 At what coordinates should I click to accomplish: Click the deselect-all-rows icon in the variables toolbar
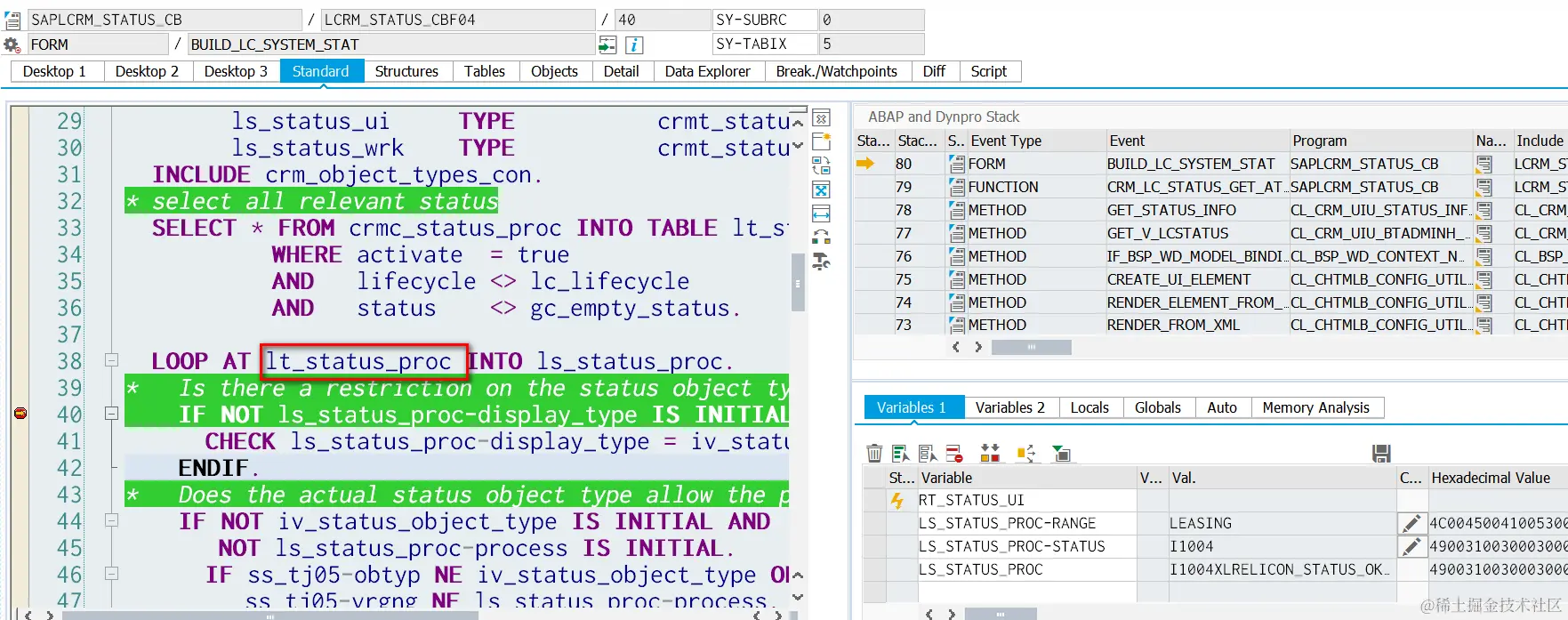click(x=928, y=454)
